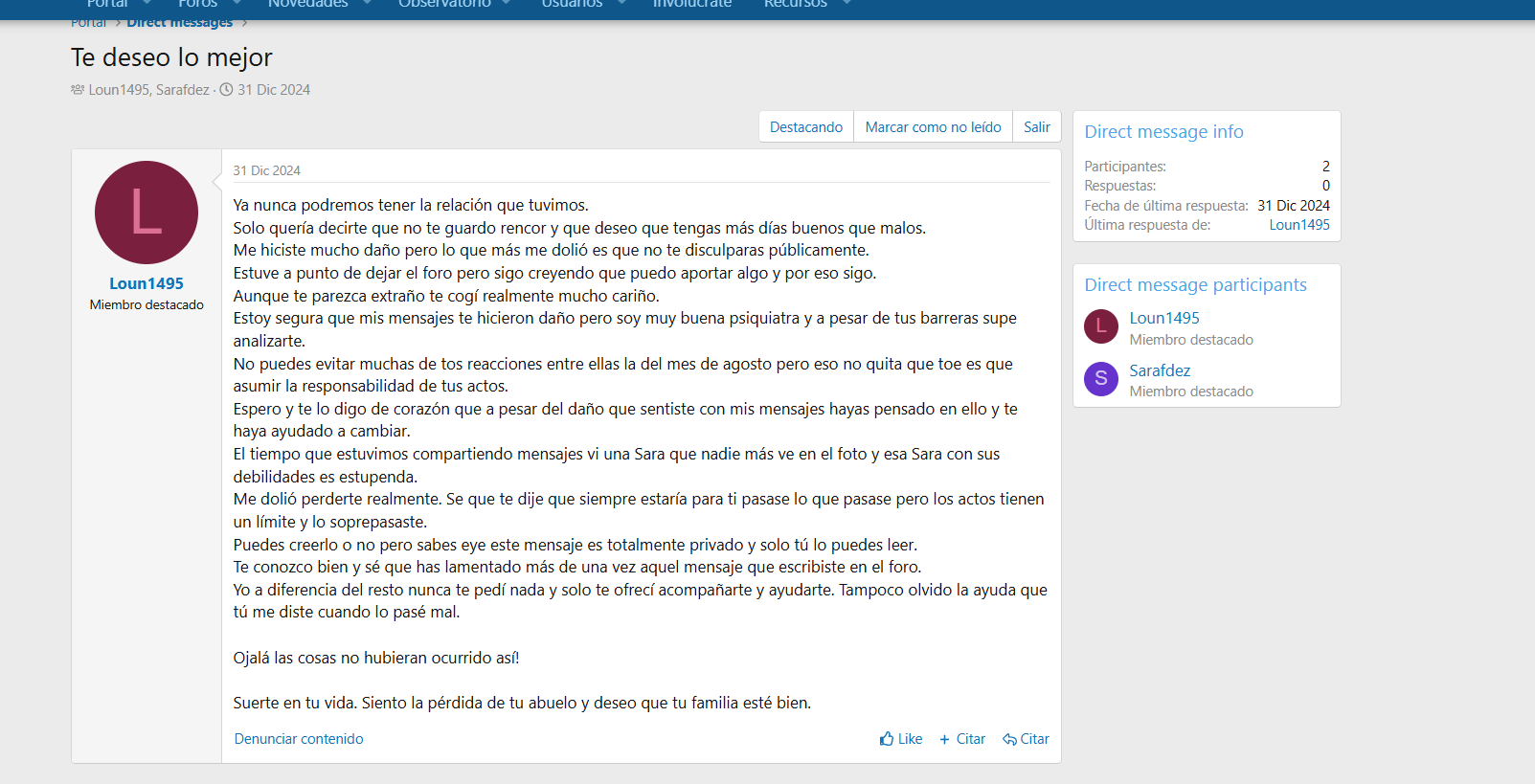Viewport: 1535px width, 784px height.
Task: Open the purple S avatar in the participants list
Action: 1101,378
